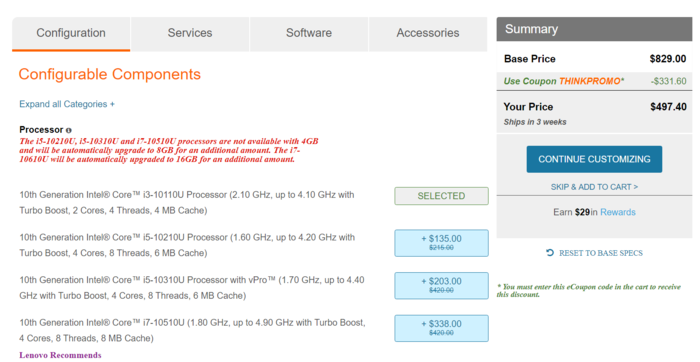Click i3-10110U processor description text

coord(187,203)
